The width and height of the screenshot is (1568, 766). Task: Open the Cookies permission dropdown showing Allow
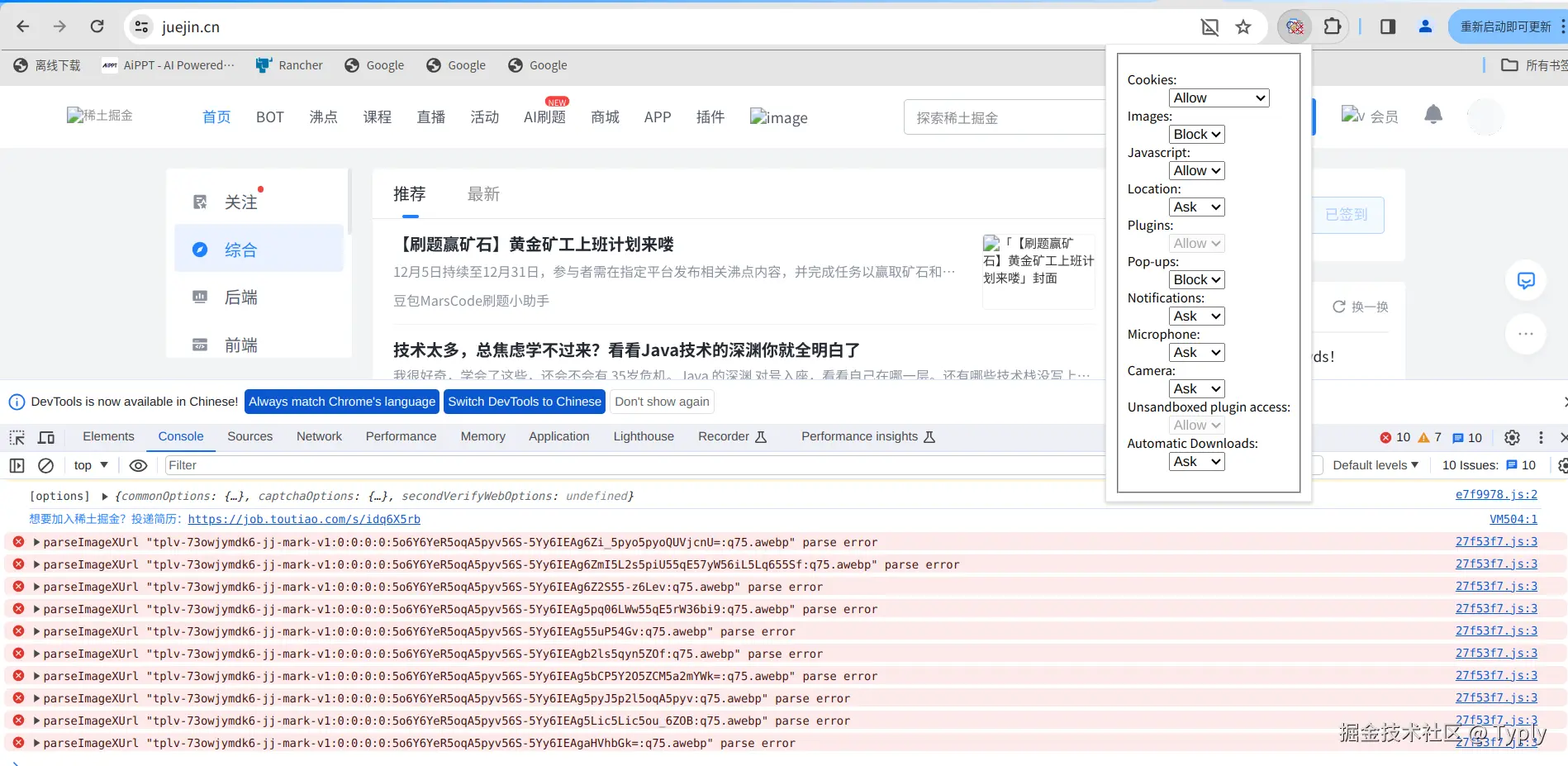1219,98
